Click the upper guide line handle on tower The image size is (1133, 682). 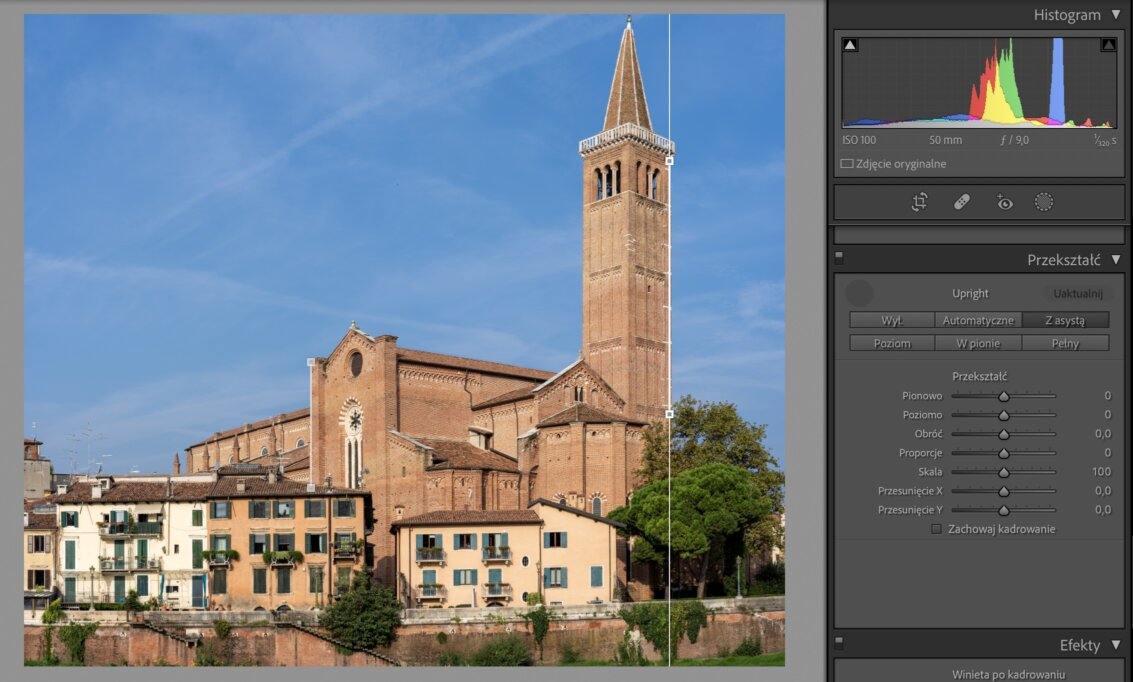(669, 160)
